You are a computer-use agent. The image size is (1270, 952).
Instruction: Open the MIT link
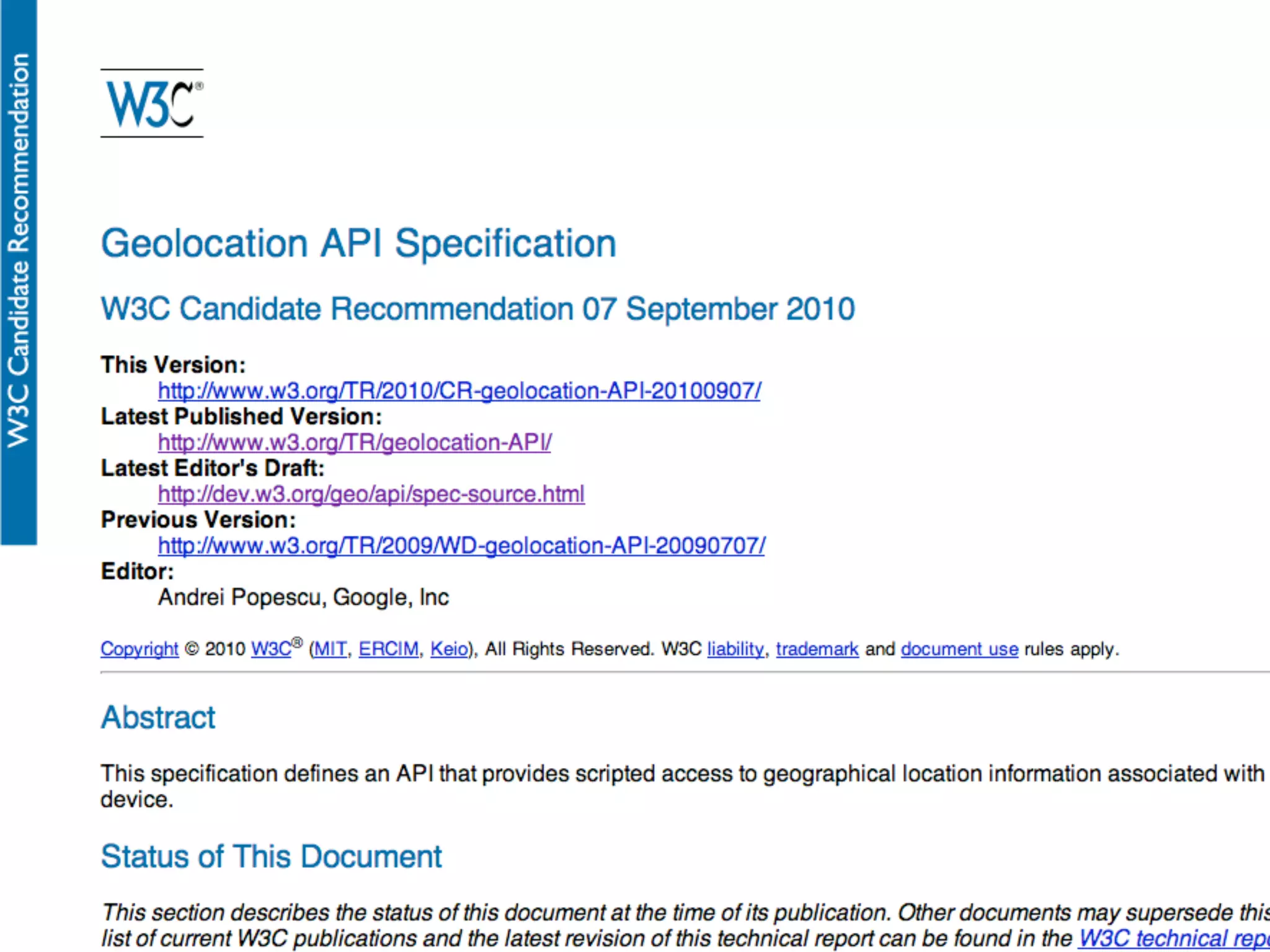pyautogui.click(x=331, y=649)
